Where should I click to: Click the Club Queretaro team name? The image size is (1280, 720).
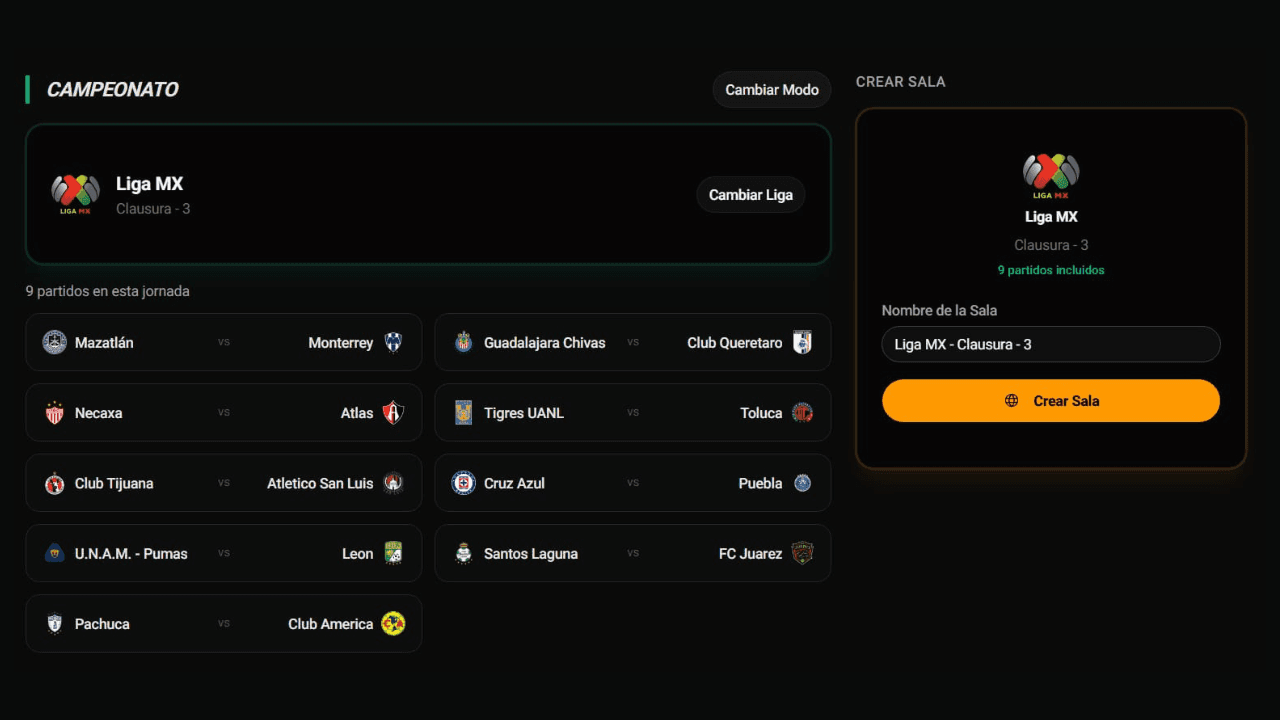pos(735,343)
